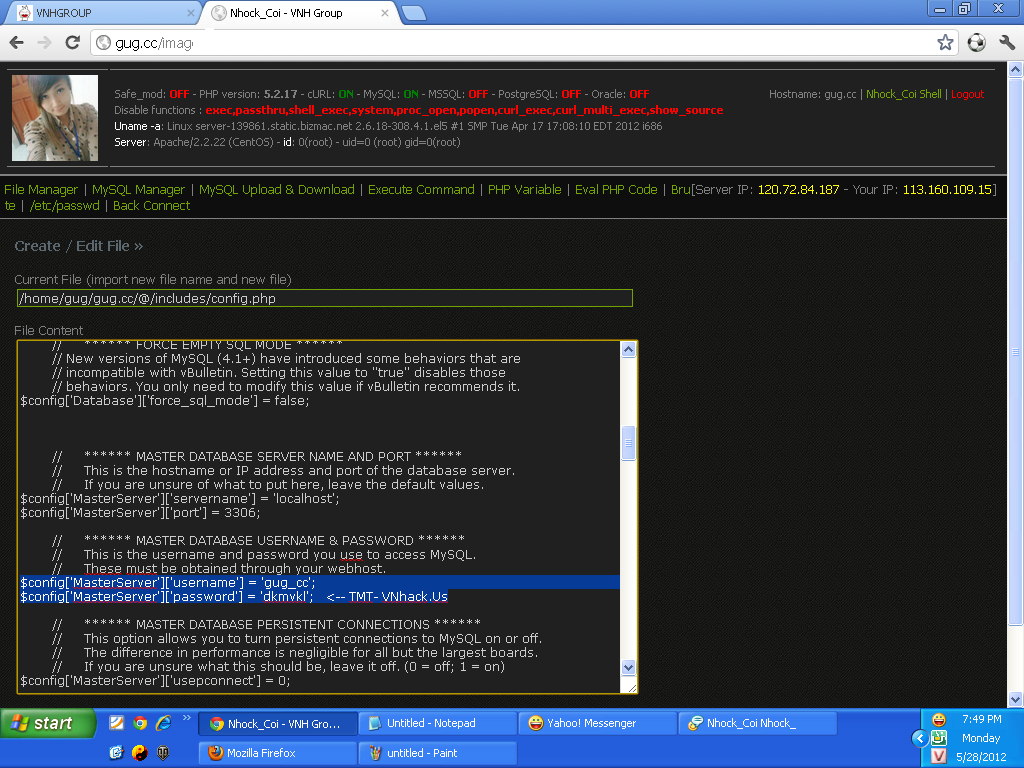Open Execute Command page
The height and width of the screenshot is (768, 1024).
(x=421, y=189)
